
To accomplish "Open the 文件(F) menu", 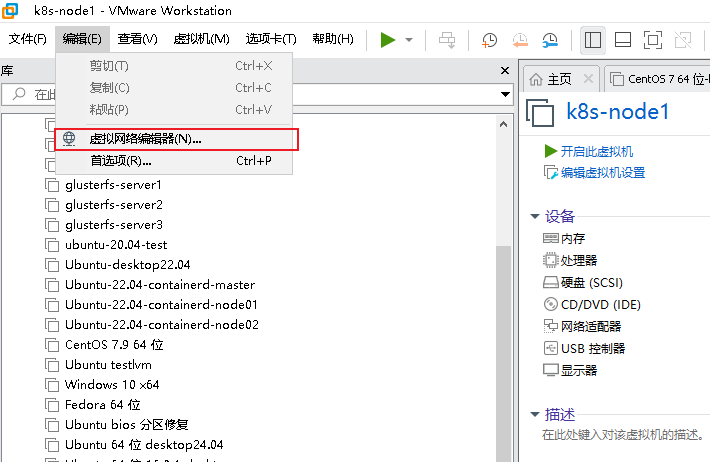I will click(28, 39).
